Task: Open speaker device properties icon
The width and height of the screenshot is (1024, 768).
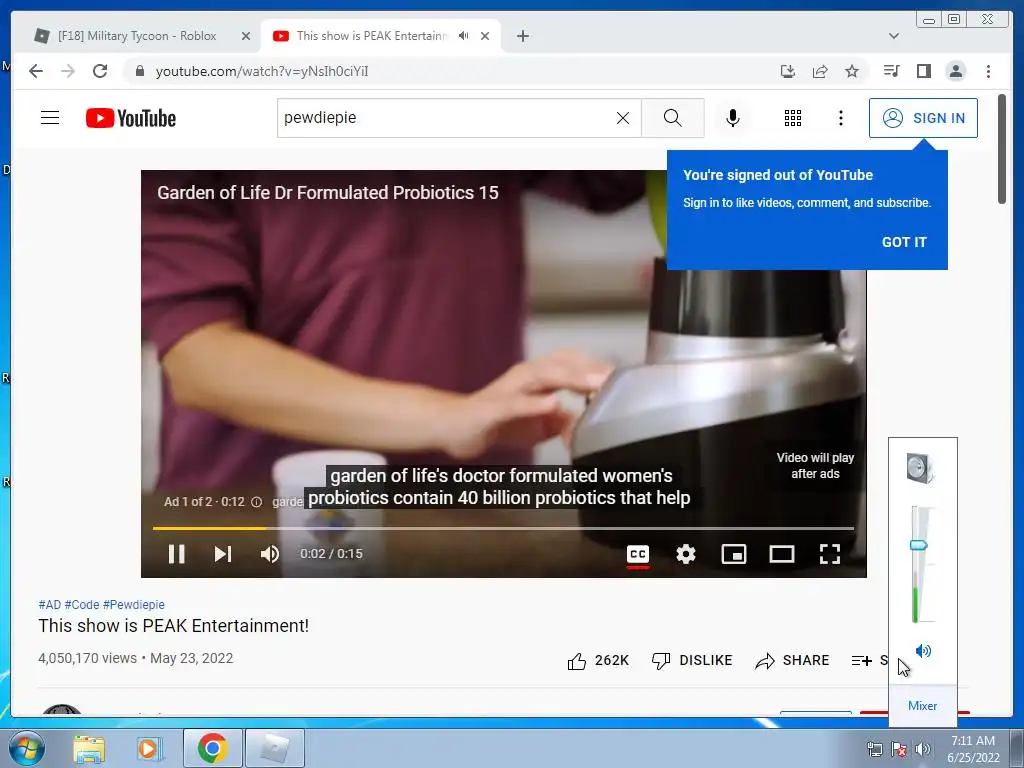Action: tap(921, 468)
